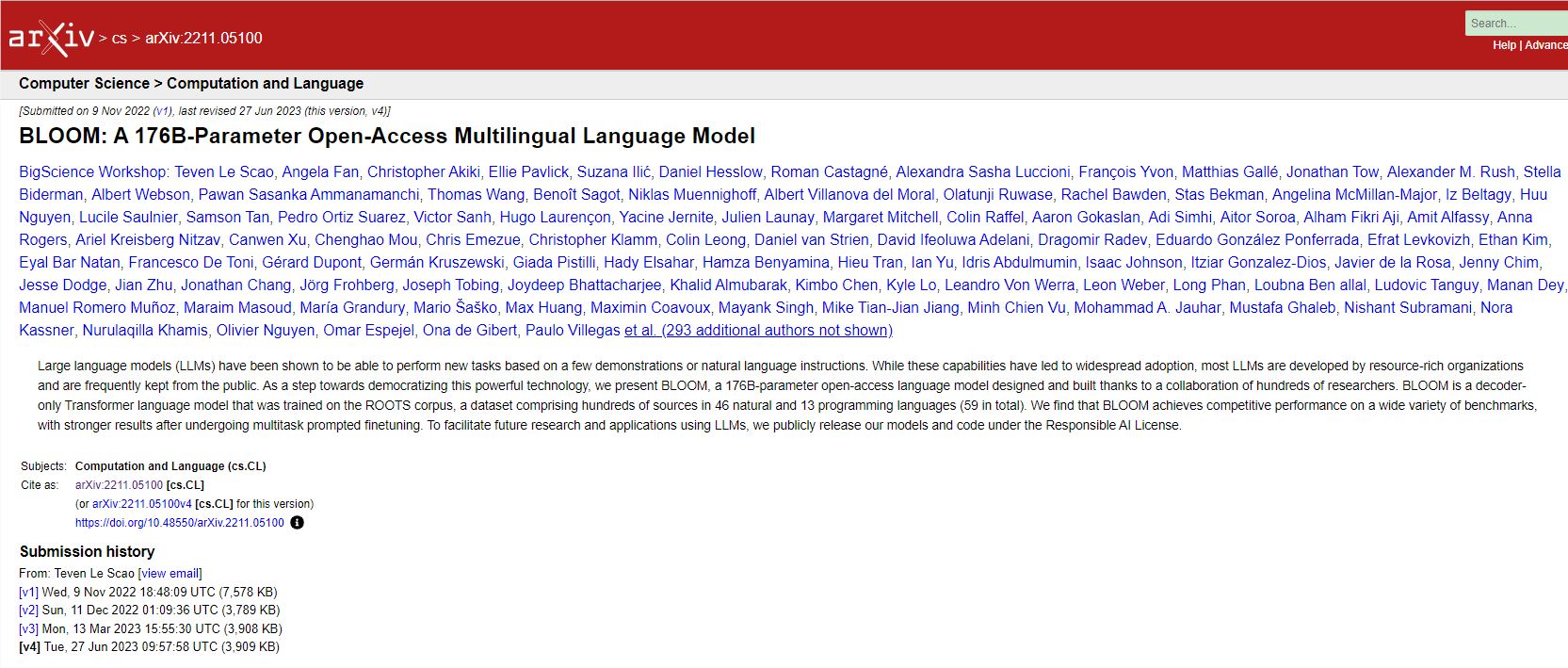1568x668 pixels.
Task: Click Dragomir Radev author link
Action: 1092,239
